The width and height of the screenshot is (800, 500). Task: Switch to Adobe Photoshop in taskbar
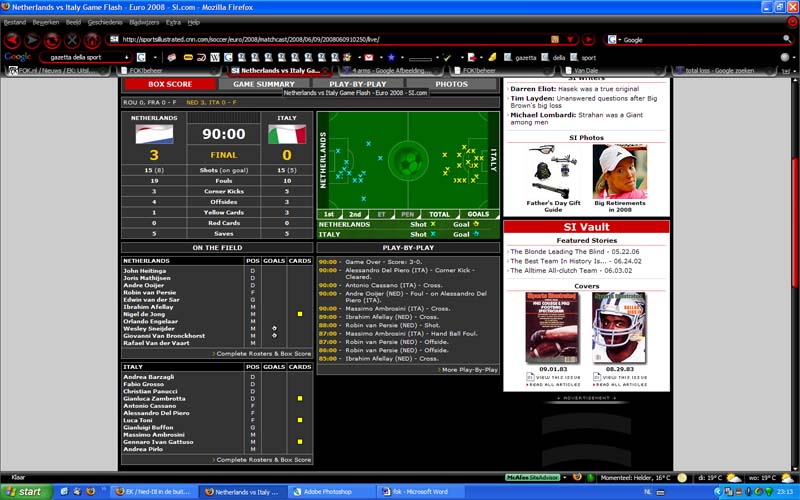point(331,492)
